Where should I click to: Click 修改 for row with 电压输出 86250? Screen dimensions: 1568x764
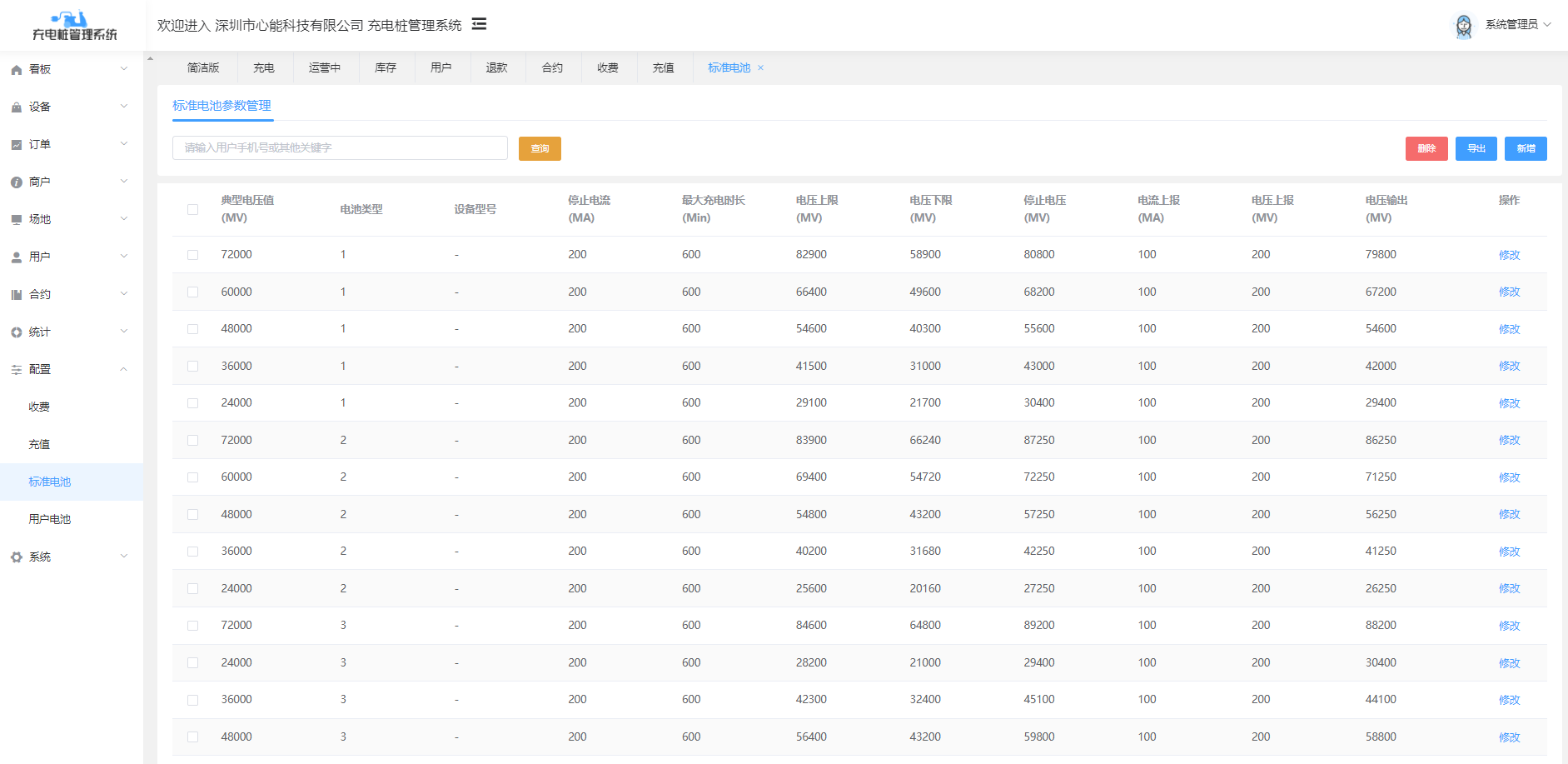(x=1509, y=440)
